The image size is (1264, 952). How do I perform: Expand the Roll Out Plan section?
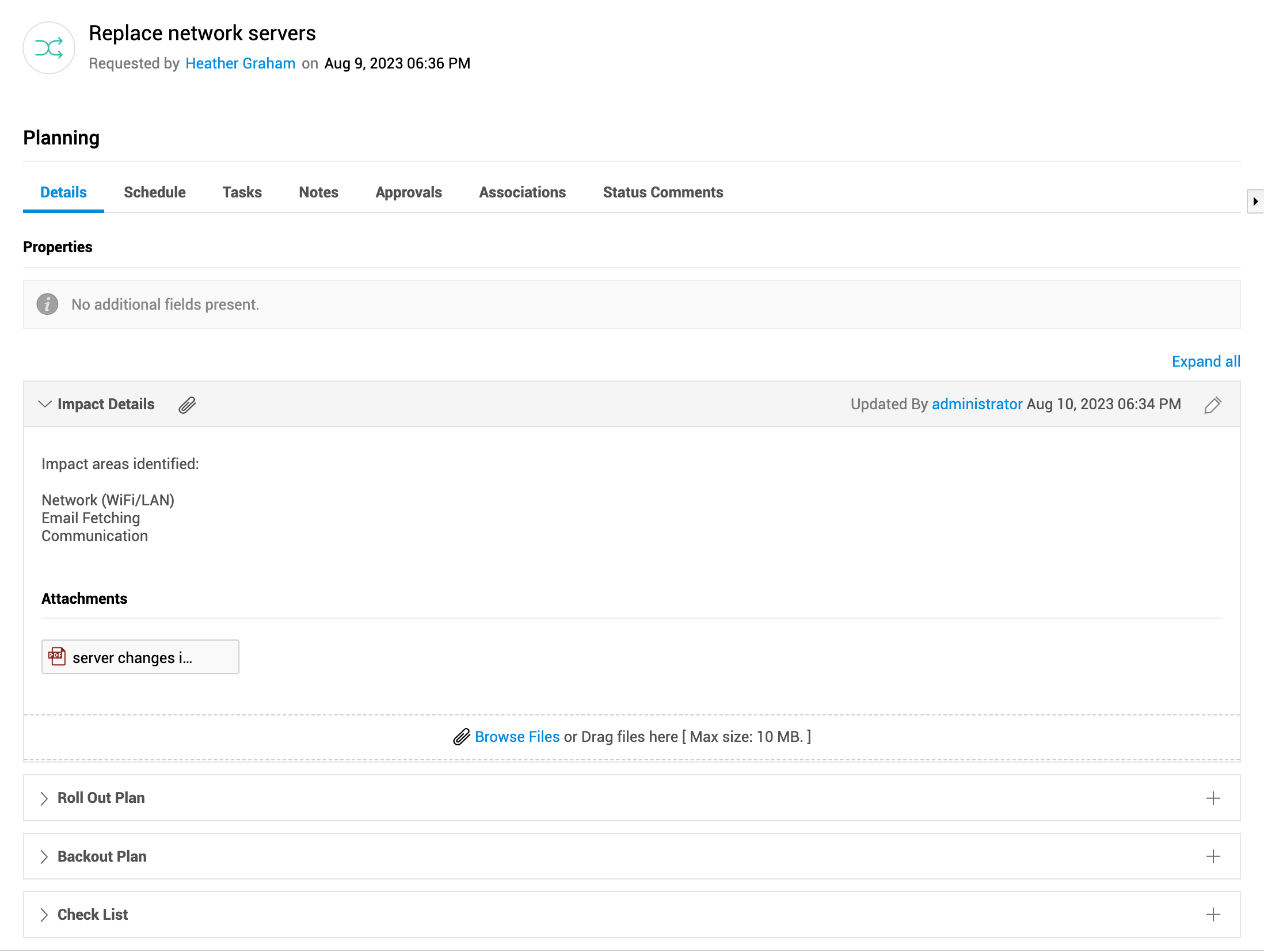[44, 798]
